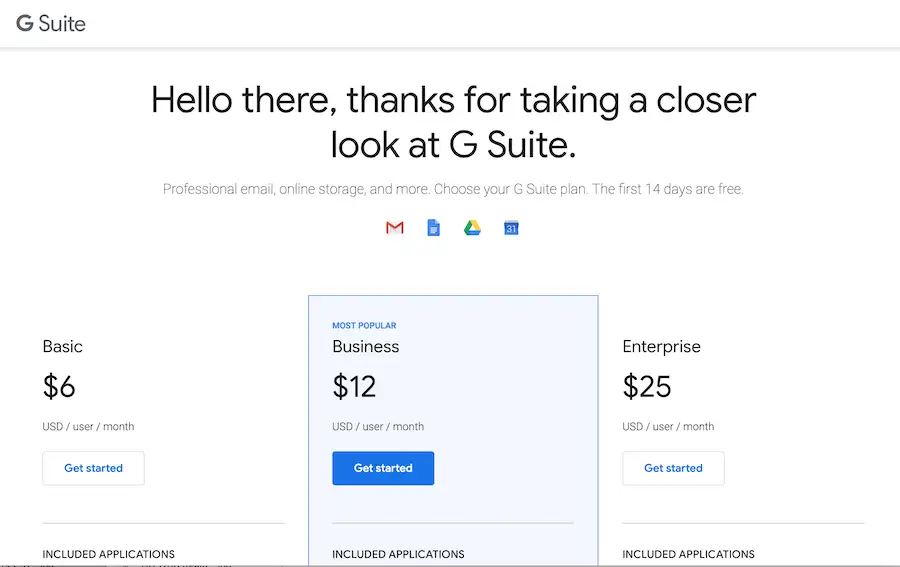This screenshot has width=900, height=567.
Task: Click the Gmail icon
Action: pos(395,228)
